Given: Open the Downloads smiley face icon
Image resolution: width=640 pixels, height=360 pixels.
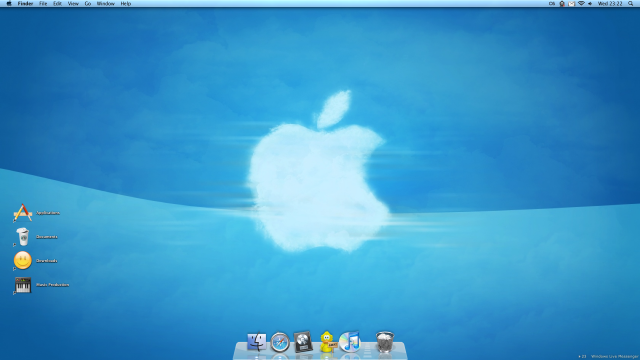Looking at the screenshot, I should click(x=22, y=260).
